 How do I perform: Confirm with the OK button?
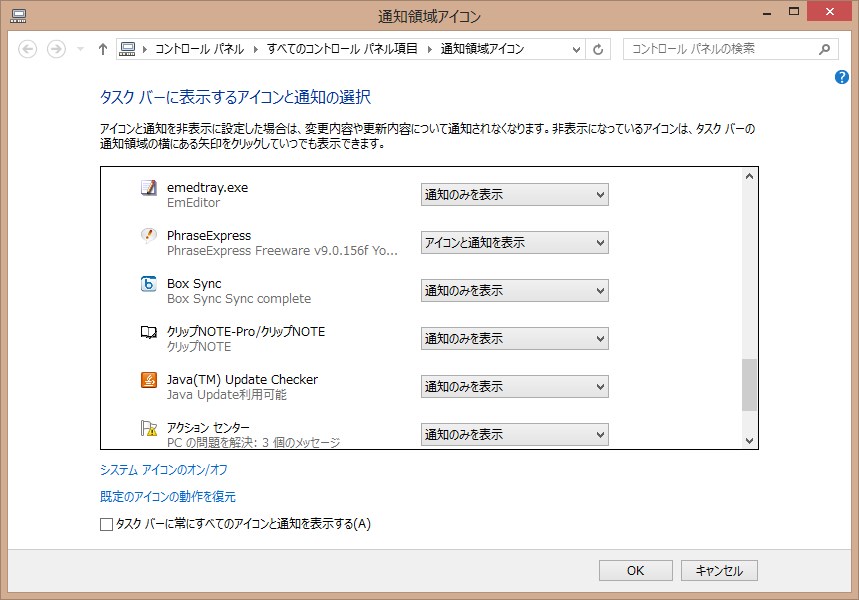click(635, 570)
